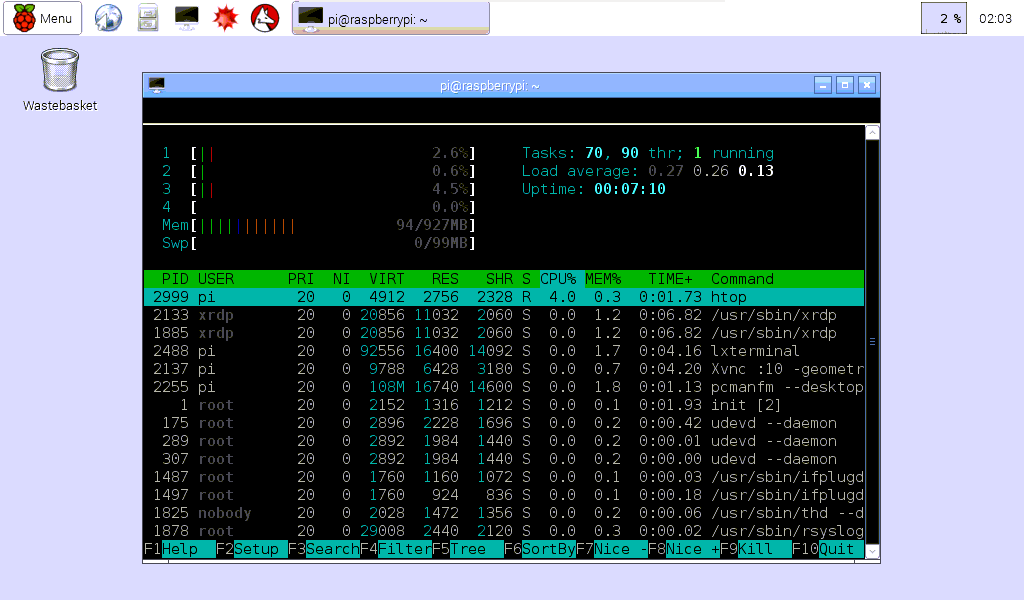Open the Wolfram wolf icon
1024x600 pixels.
[x=265, y=18]
